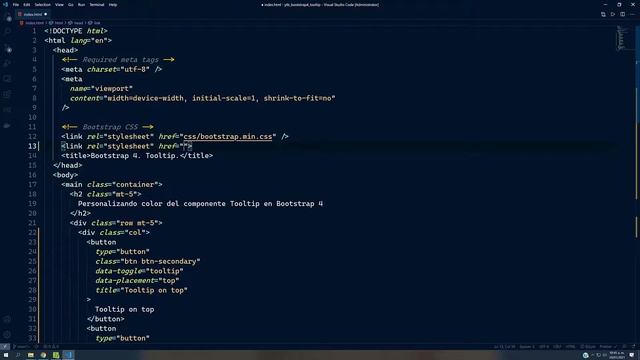The height and width of the screenshot is (360, 640).
Task: Click the Ln 13, Col position in the status bar
Action: click(x=504, y=347)
